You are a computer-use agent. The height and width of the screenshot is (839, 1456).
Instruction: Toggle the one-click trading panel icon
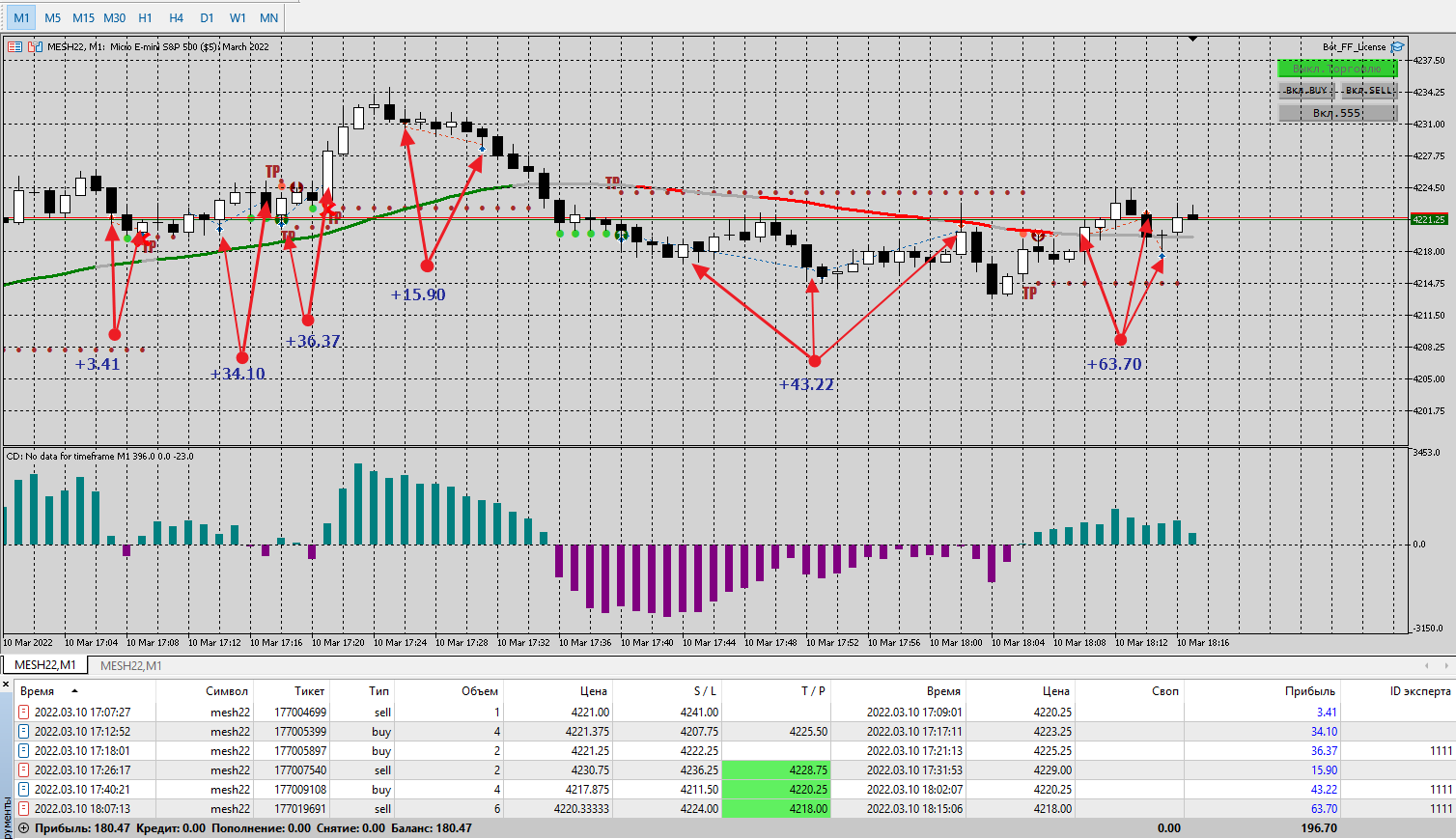(14, 46)
